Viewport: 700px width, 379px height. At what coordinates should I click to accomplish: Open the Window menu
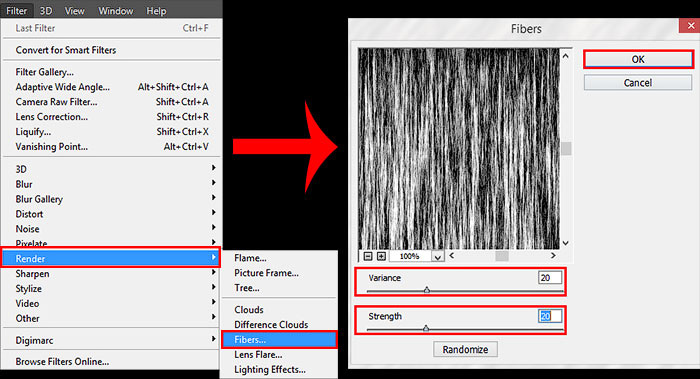tap(116, 11)
